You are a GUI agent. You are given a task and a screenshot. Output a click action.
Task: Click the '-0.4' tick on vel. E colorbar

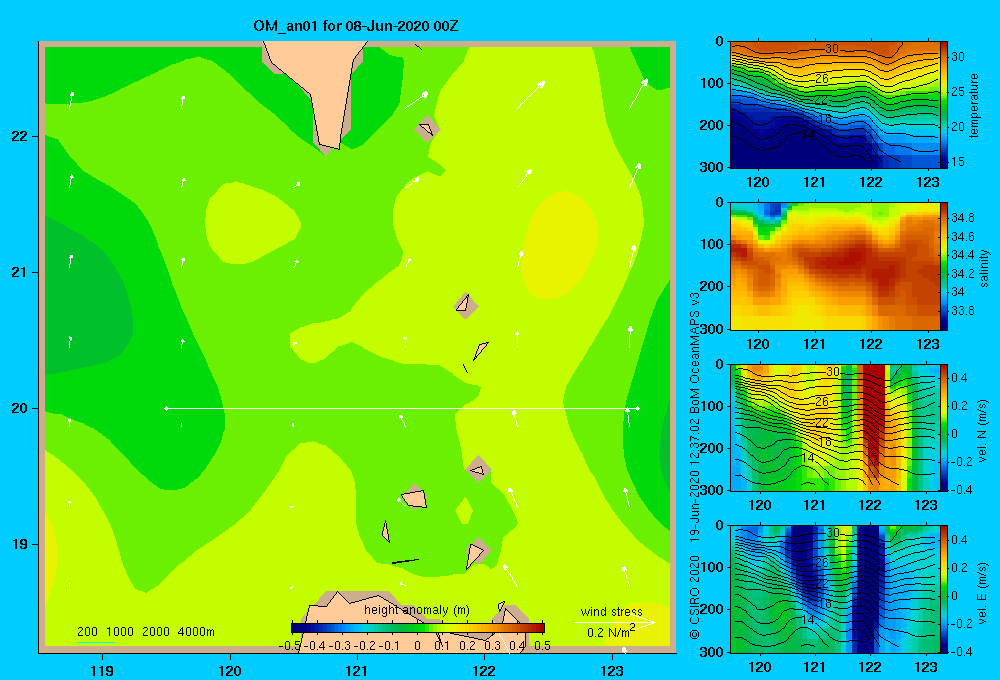(961, 651)
